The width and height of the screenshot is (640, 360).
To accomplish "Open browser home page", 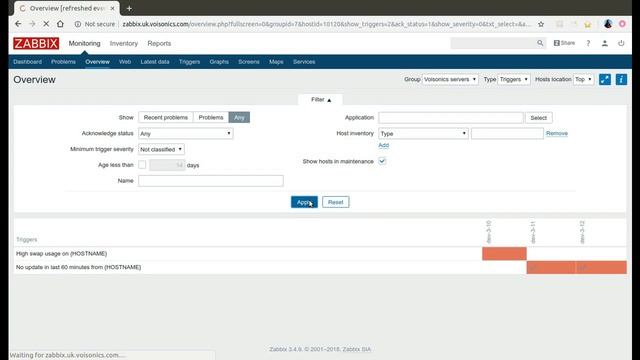I will point(60,24).
